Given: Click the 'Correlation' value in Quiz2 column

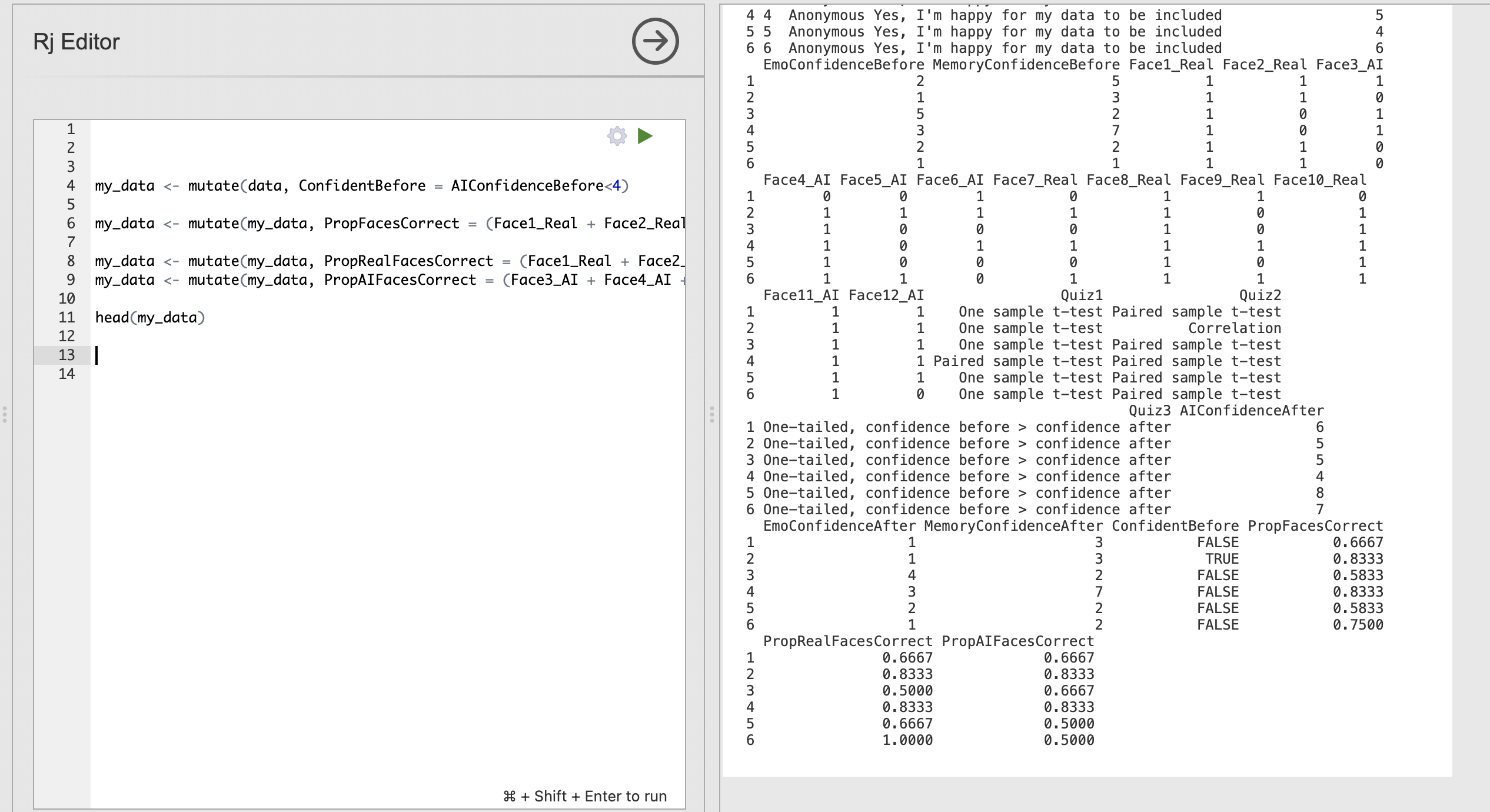Looking at the screenshot, I should (1235, 328).
